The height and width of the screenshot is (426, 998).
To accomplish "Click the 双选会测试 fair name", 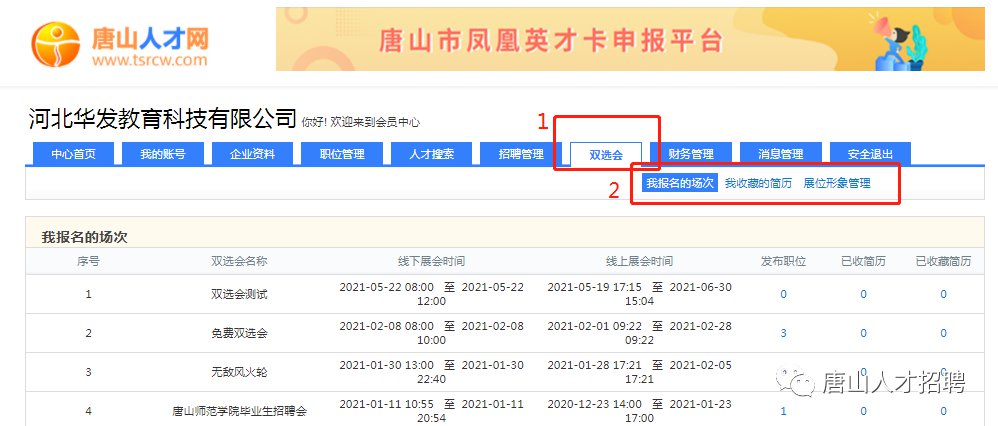I will click(x=239, y=294).
